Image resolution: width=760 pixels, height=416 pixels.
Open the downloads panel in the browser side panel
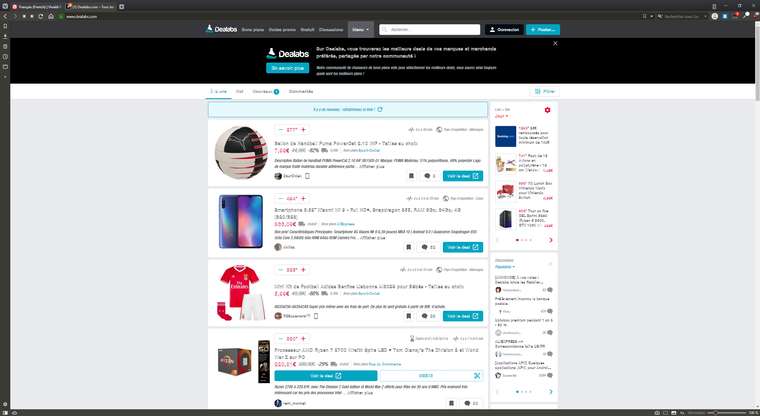tap(5, 36)
